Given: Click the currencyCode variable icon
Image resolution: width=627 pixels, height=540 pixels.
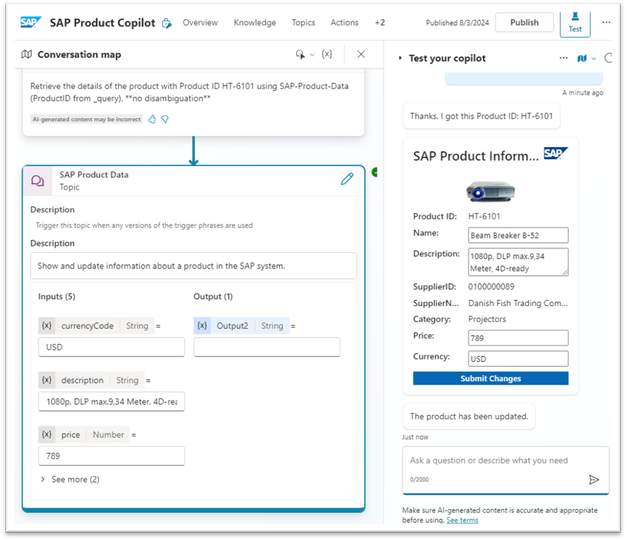Looking at the screenshot, I should coord(47,326).
